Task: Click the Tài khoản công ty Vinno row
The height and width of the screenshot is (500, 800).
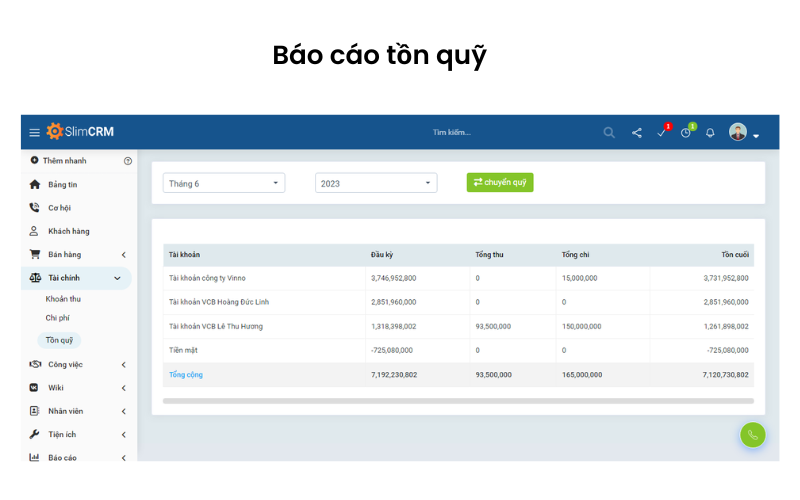Action: pyautogui.click(x=458, y=278)
